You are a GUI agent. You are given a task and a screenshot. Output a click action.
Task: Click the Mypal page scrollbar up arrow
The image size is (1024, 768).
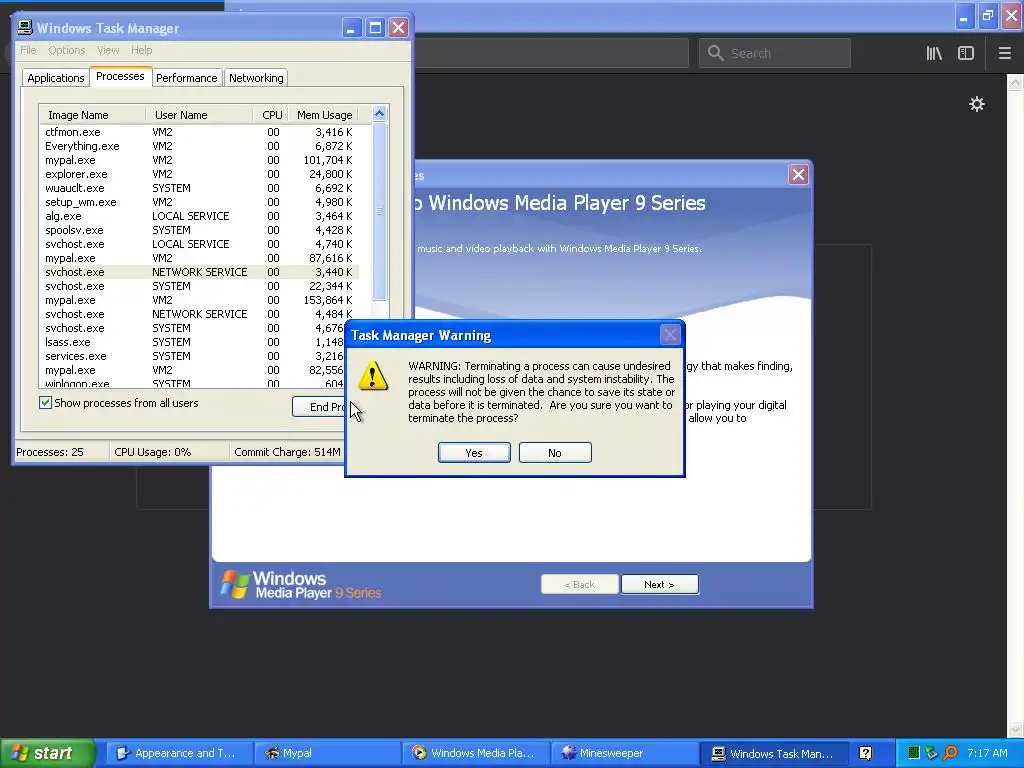1015,82
